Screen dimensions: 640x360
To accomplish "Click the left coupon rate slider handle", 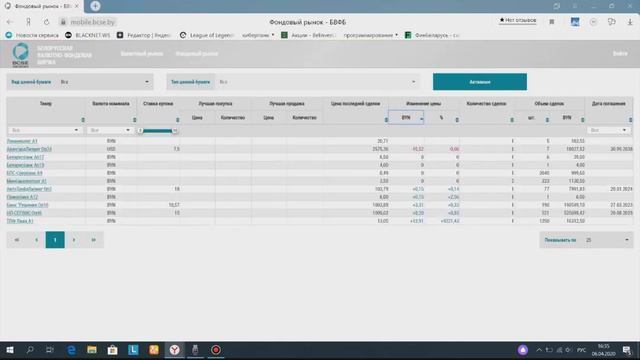I will [140, 130].
